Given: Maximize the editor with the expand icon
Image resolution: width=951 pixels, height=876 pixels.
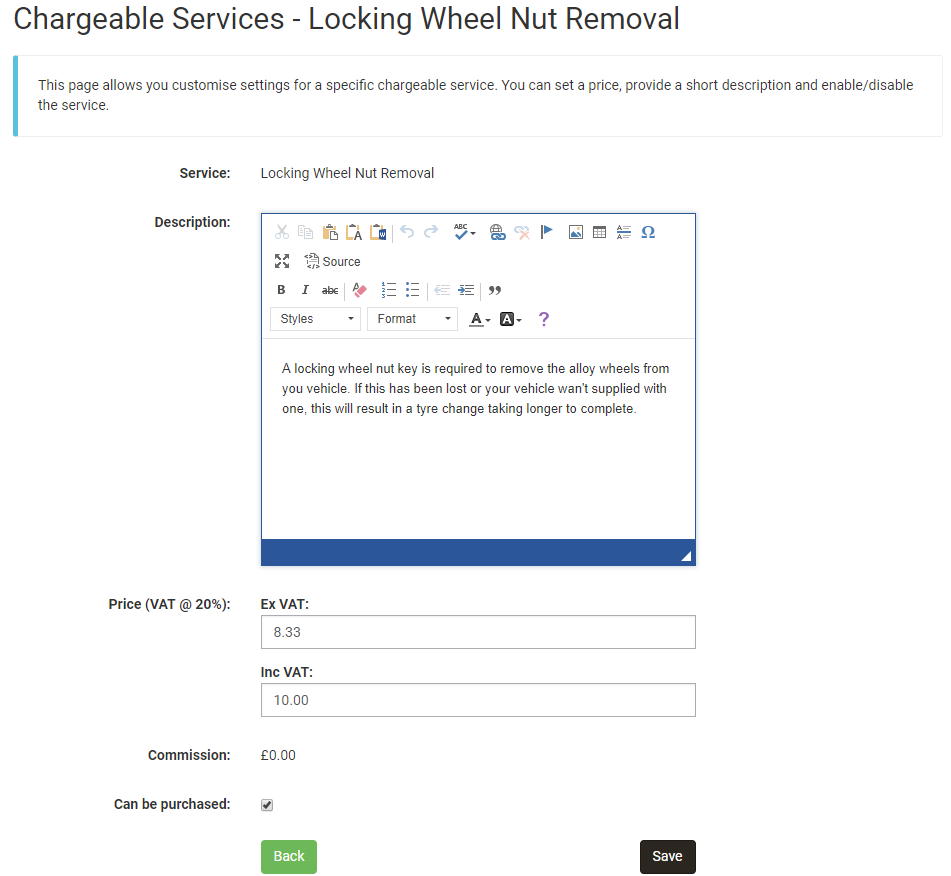Looking at the screenshot, I should click(282, 261).
